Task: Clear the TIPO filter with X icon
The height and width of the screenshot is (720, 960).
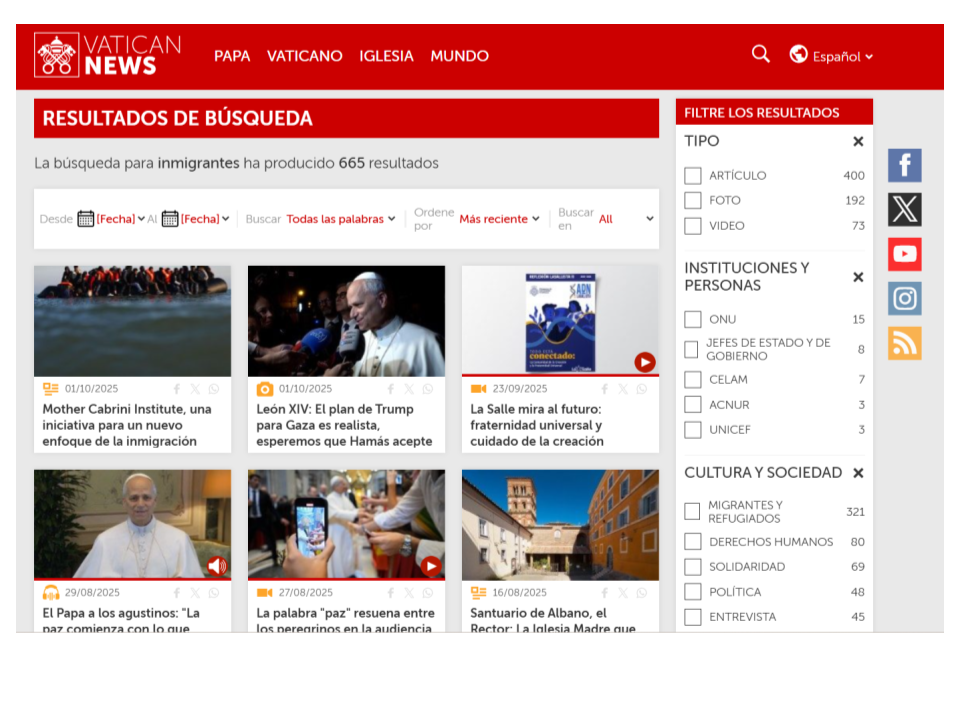Action: [858, 142]
